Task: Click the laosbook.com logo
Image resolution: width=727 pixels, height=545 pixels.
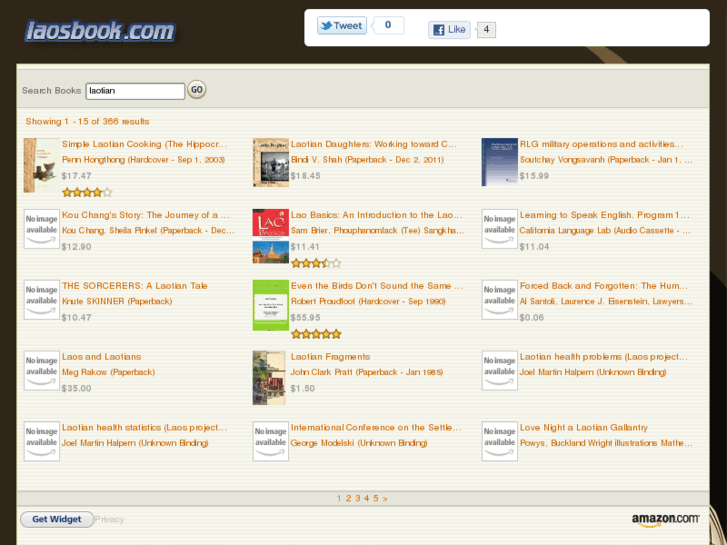Action: coord(100,31)
